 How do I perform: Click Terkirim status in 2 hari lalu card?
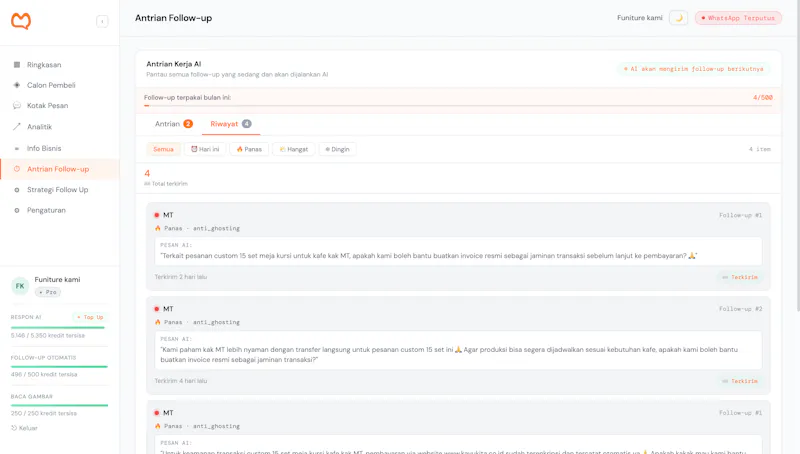pyautogui.click(x=740, y=277)
